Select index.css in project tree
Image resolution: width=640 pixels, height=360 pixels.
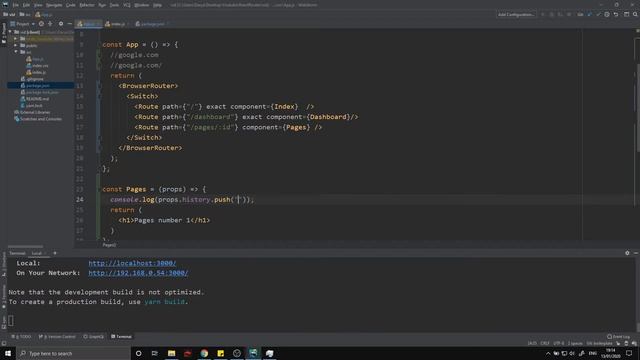point(37,65)
